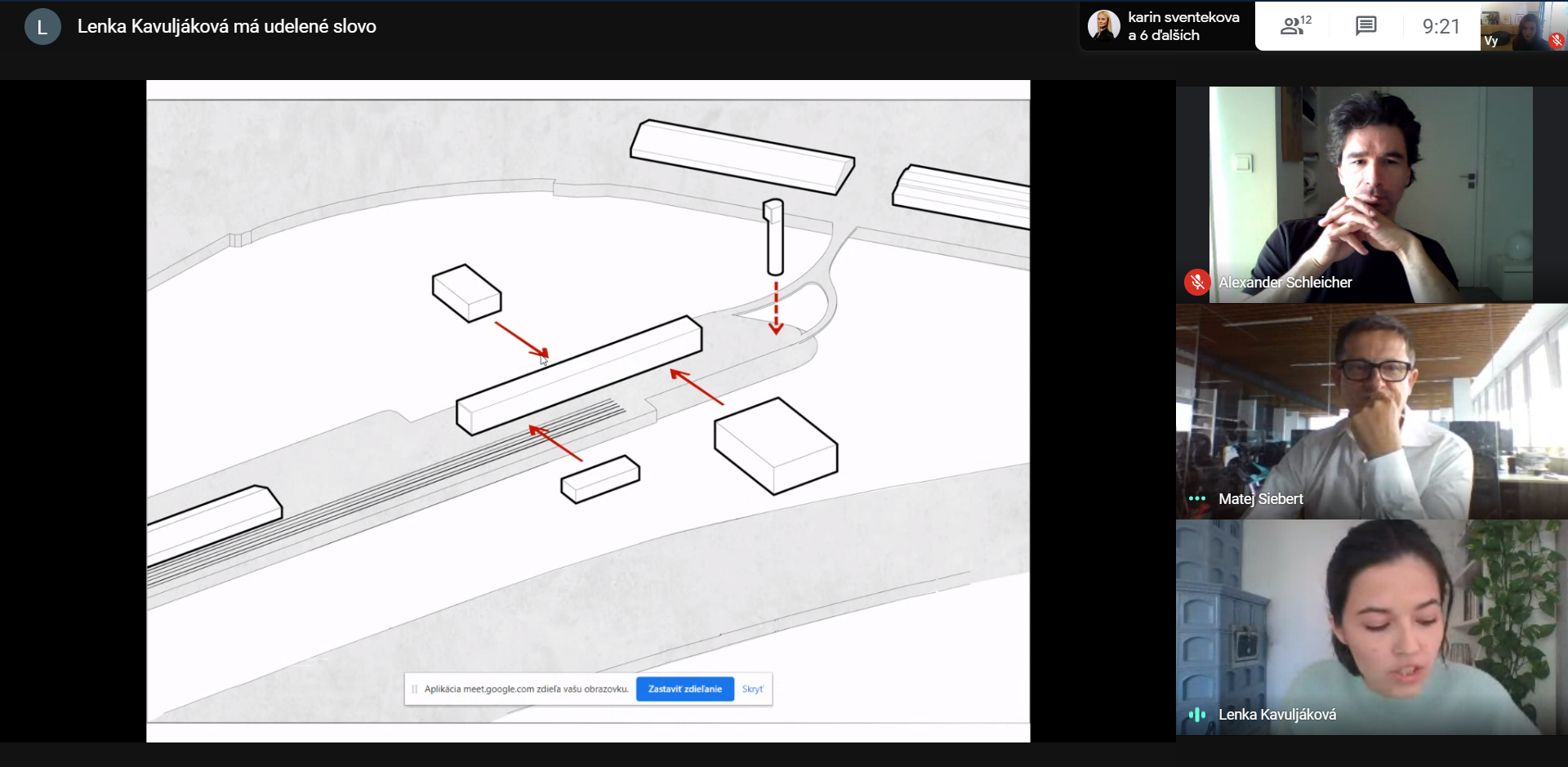Open the participants list icon
Image resolution: width=1568 pixels, height=767 pixels.
[1295, 26]
